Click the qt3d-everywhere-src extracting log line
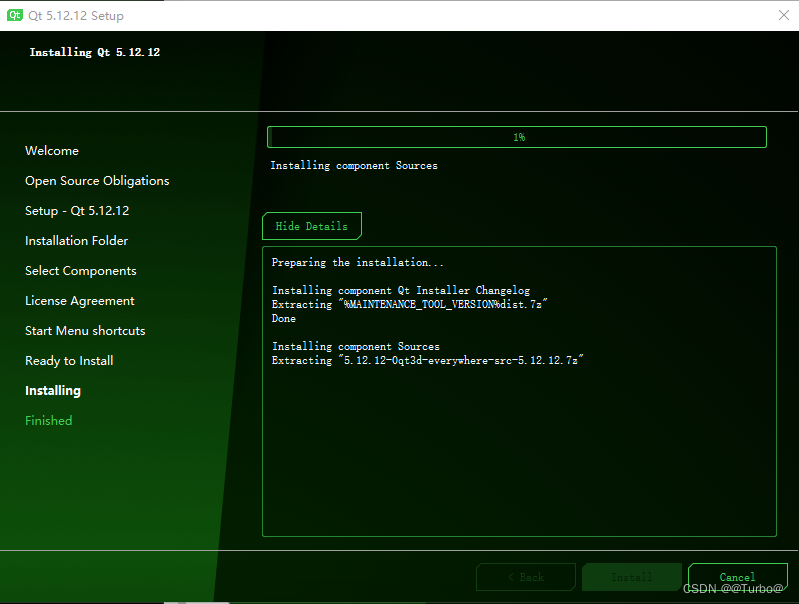This screenshot has width=799, height=604. (428, 360)
